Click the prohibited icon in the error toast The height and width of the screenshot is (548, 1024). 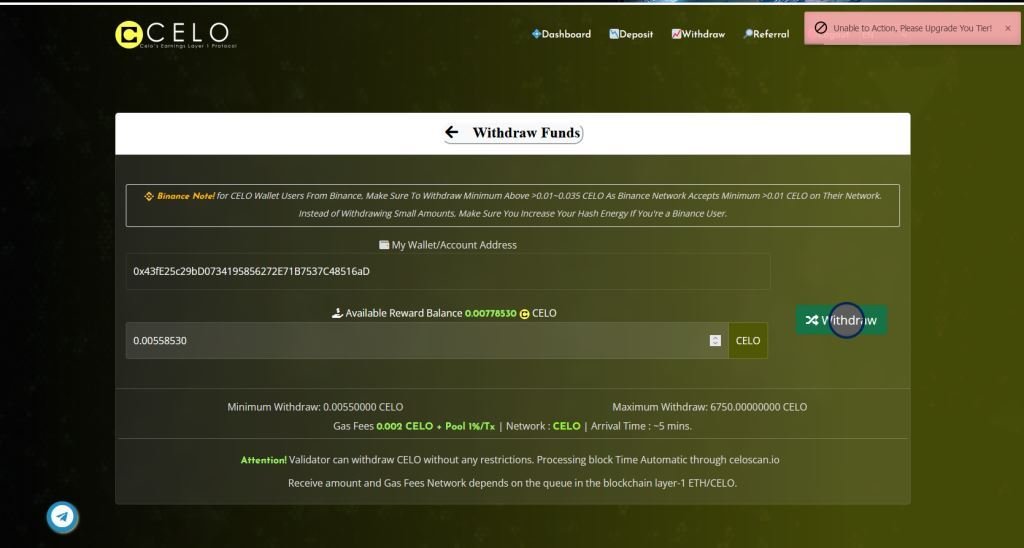point(821,28)
